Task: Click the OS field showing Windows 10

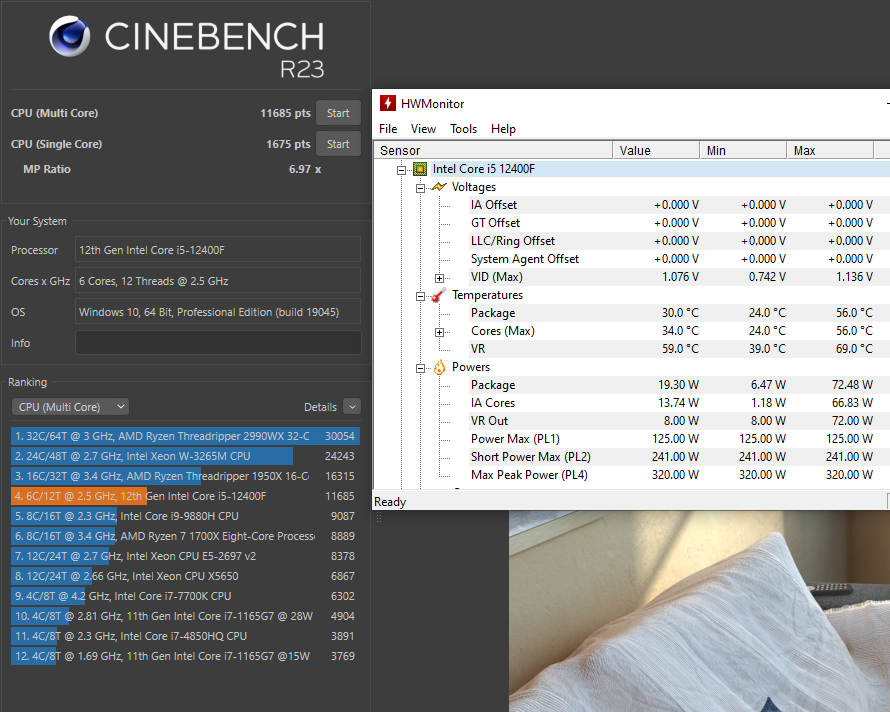Action: [x=218, y=312]
